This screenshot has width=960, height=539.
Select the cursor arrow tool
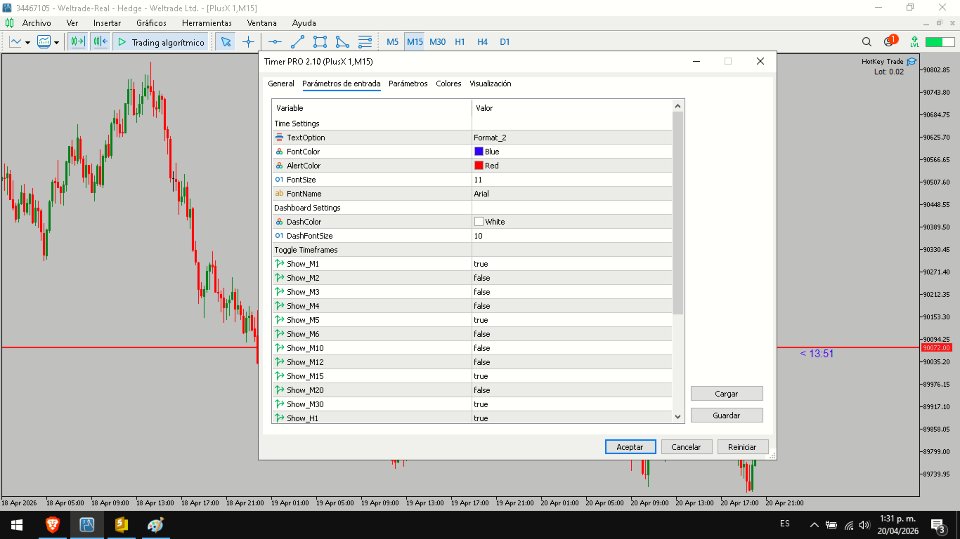[226, 42]
